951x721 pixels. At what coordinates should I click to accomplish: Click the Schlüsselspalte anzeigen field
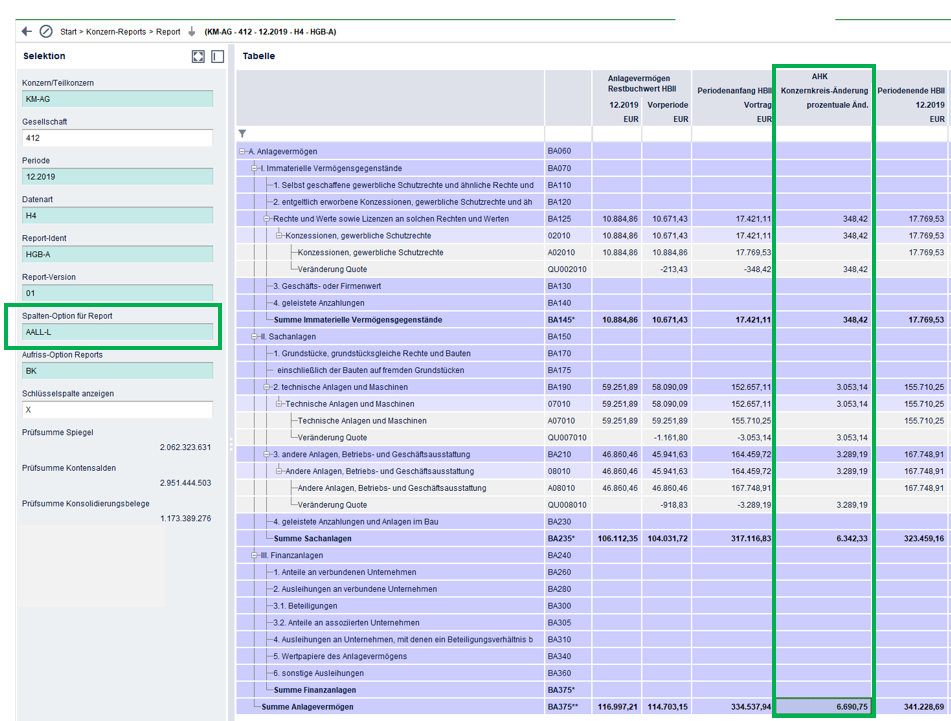pos(117,410)
